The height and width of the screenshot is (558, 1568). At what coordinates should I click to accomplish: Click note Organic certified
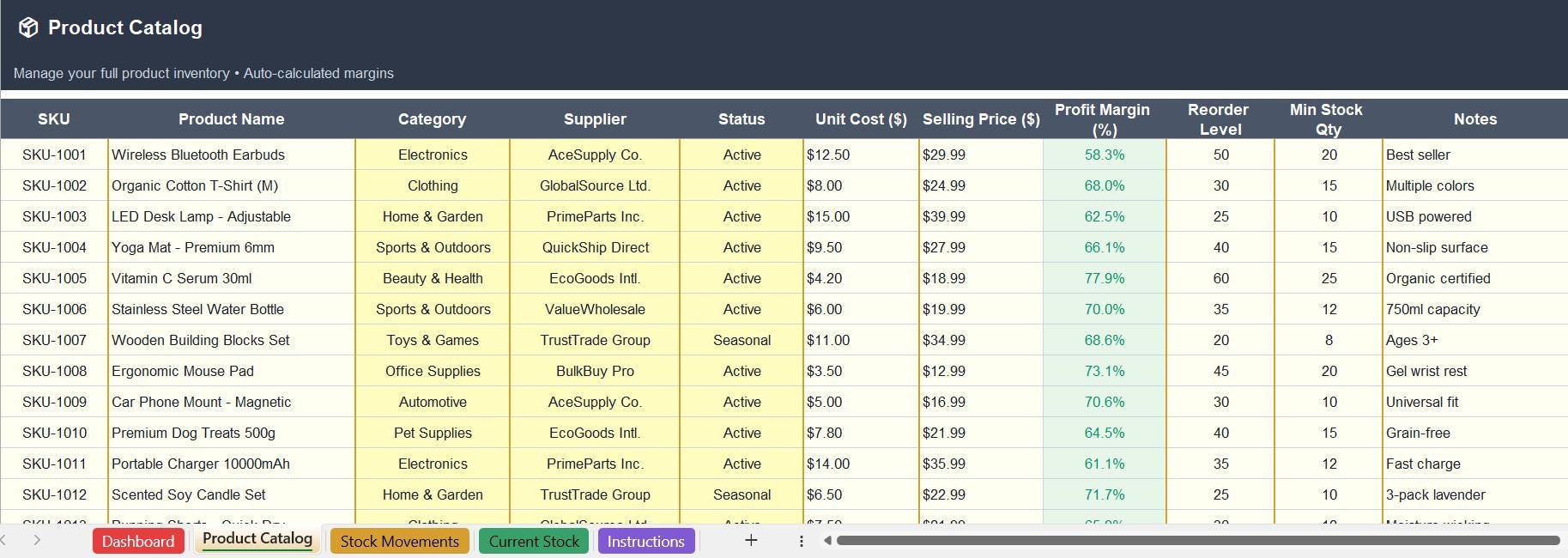1474,278
